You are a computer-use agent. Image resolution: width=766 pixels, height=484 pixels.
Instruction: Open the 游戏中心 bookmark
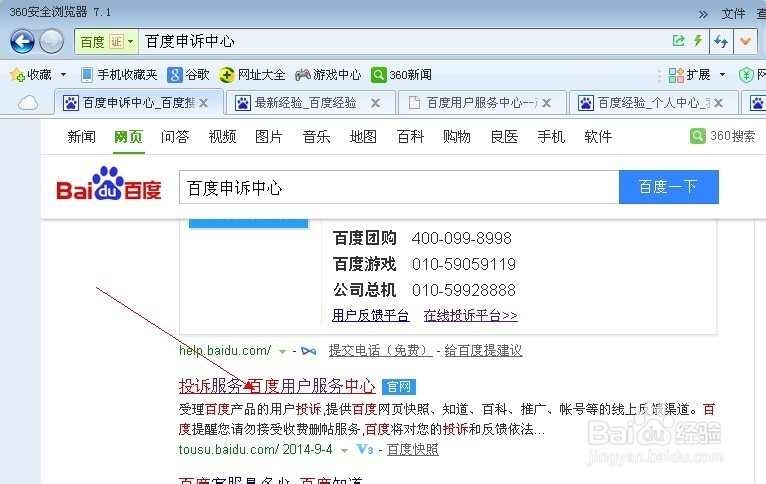328,75
